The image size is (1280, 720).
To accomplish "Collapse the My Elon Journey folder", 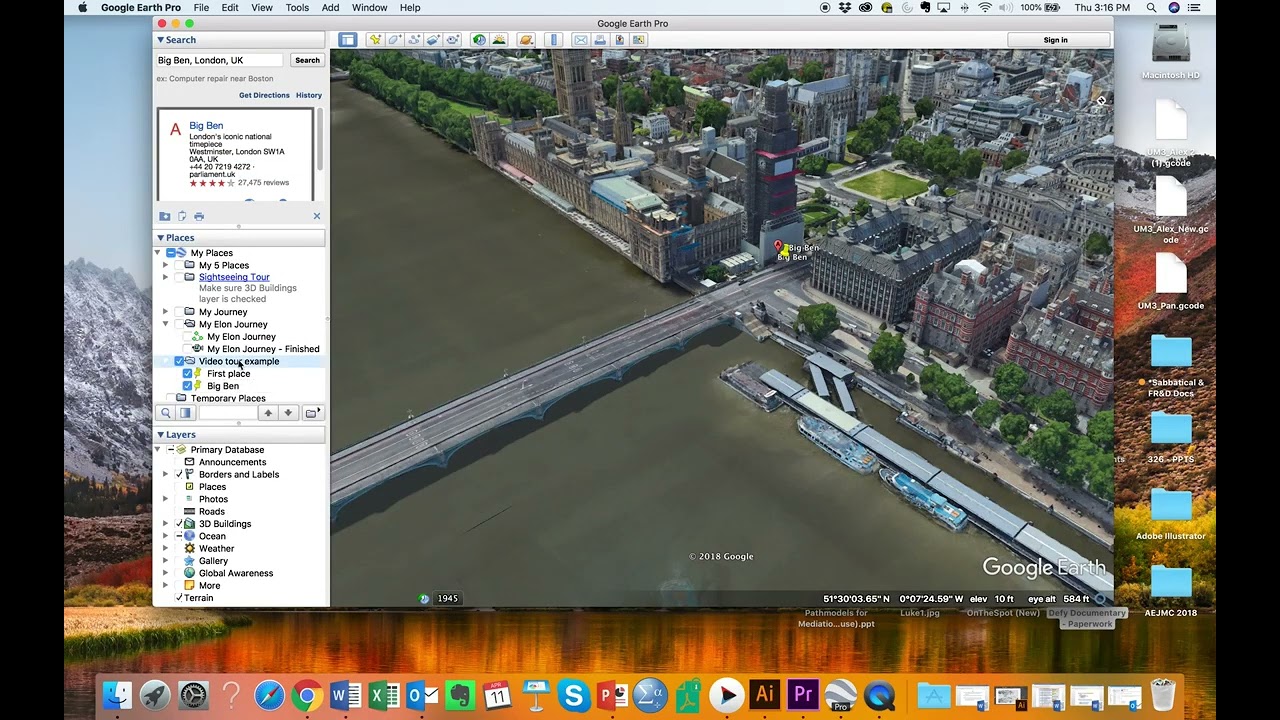I will [166, 324].
